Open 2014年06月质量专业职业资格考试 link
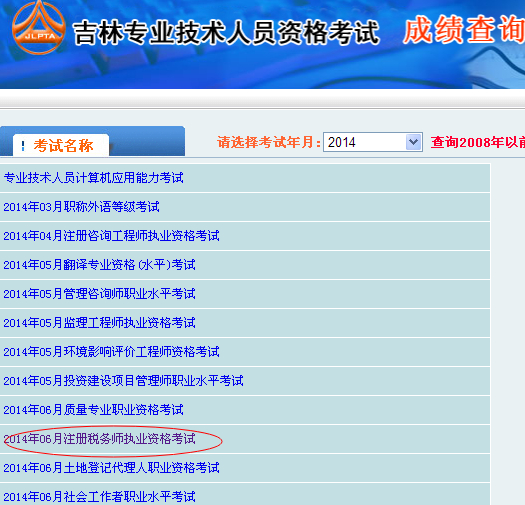525x505 pixels. (x=94, y=410)
